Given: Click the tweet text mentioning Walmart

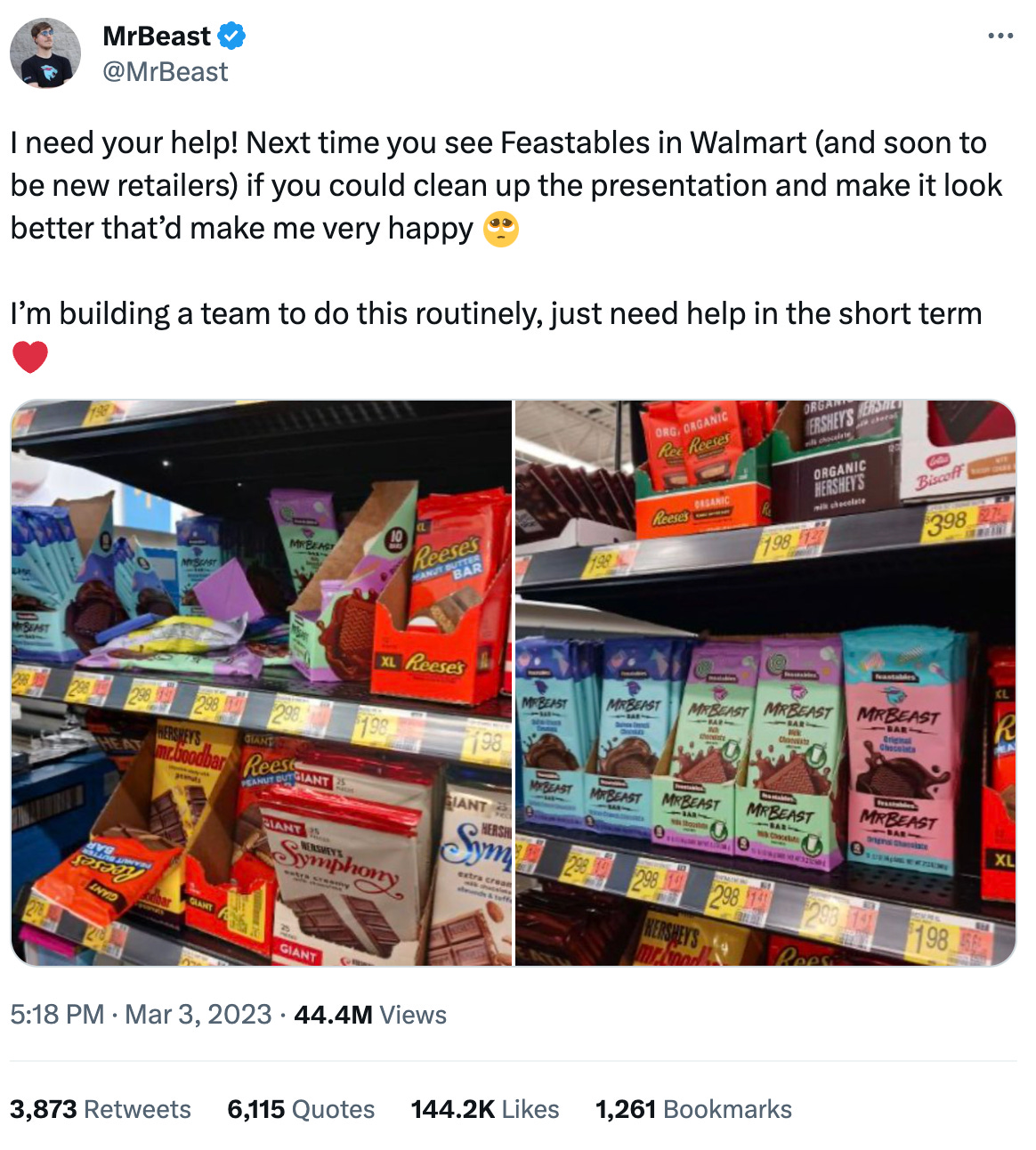Looking at the screenshot, I should (x=506, y=185).
